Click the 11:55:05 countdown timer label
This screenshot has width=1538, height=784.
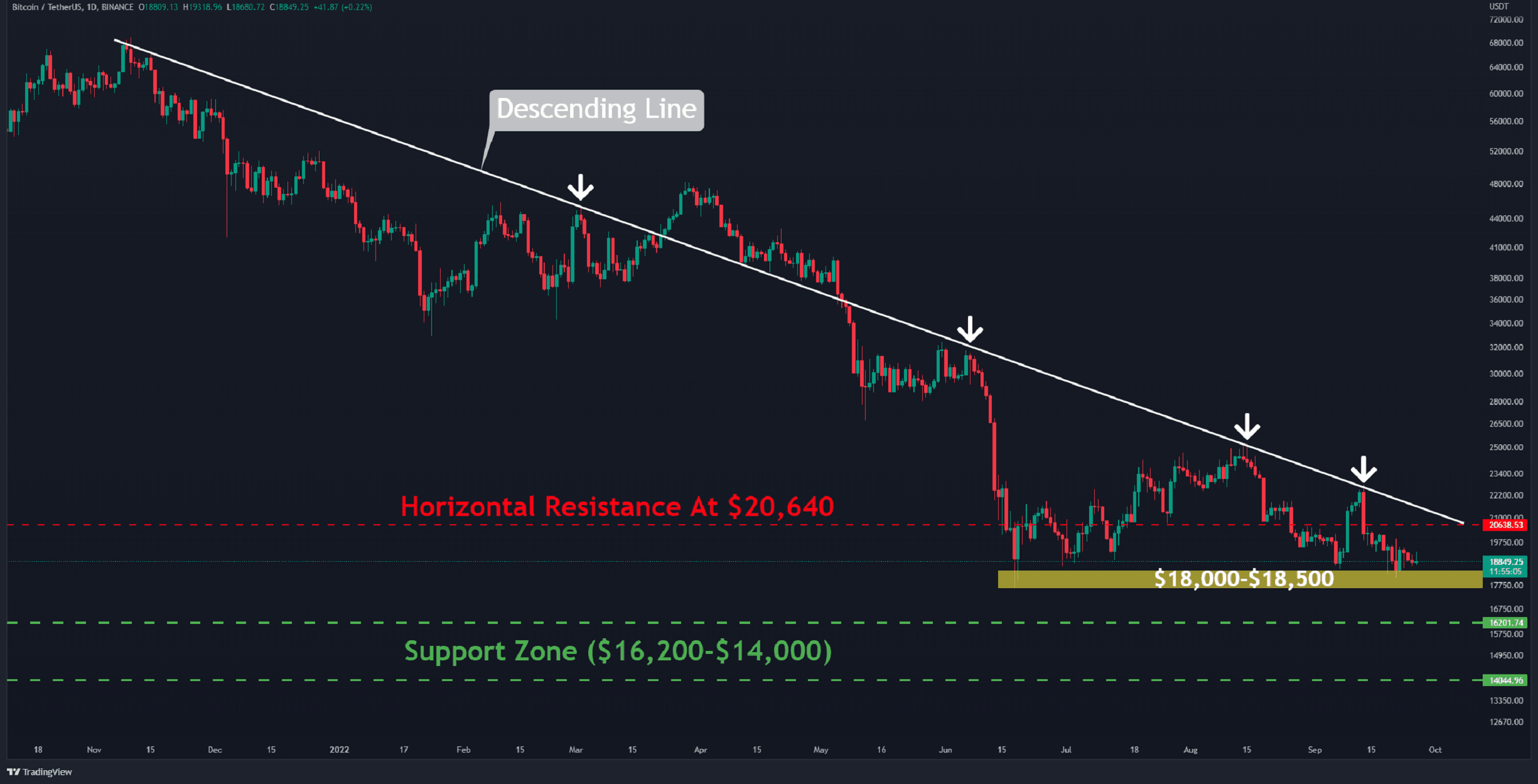pyautogui.click(x=1505, y=571)
